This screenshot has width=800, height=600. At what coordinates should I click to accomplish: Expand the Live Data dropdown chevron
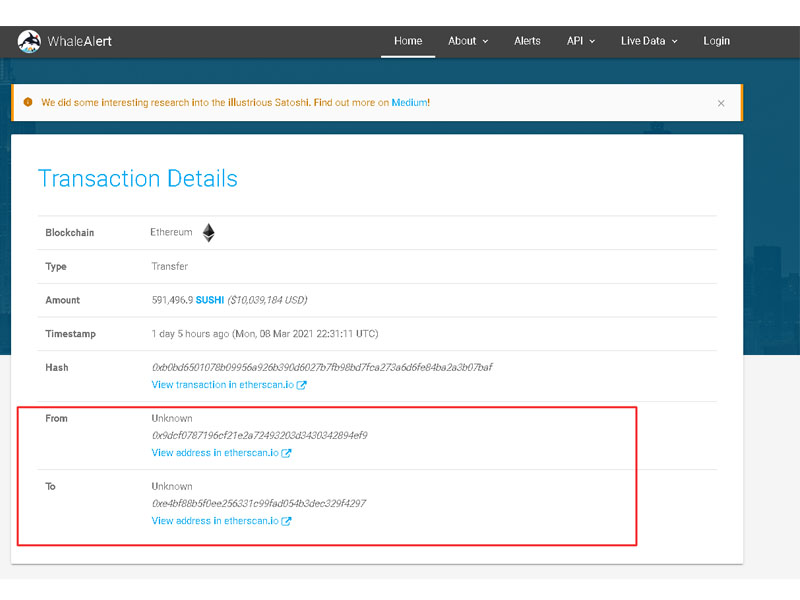[674, 41]
